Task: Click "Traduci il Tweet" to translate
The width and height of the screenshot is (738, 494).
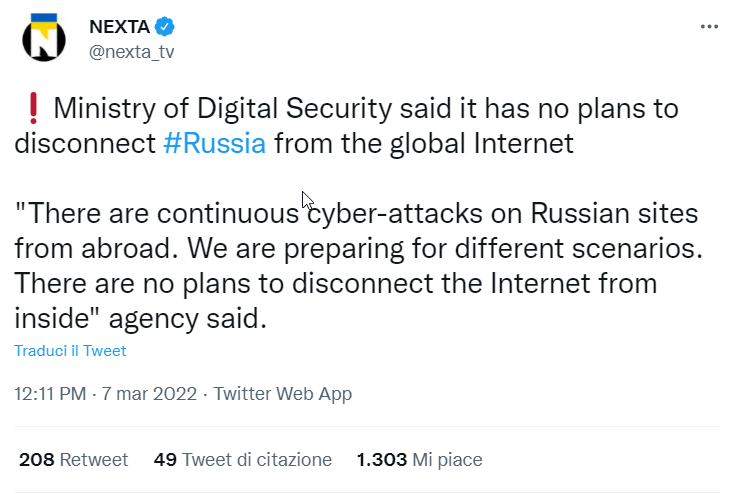Action: (x=70, y=351)
